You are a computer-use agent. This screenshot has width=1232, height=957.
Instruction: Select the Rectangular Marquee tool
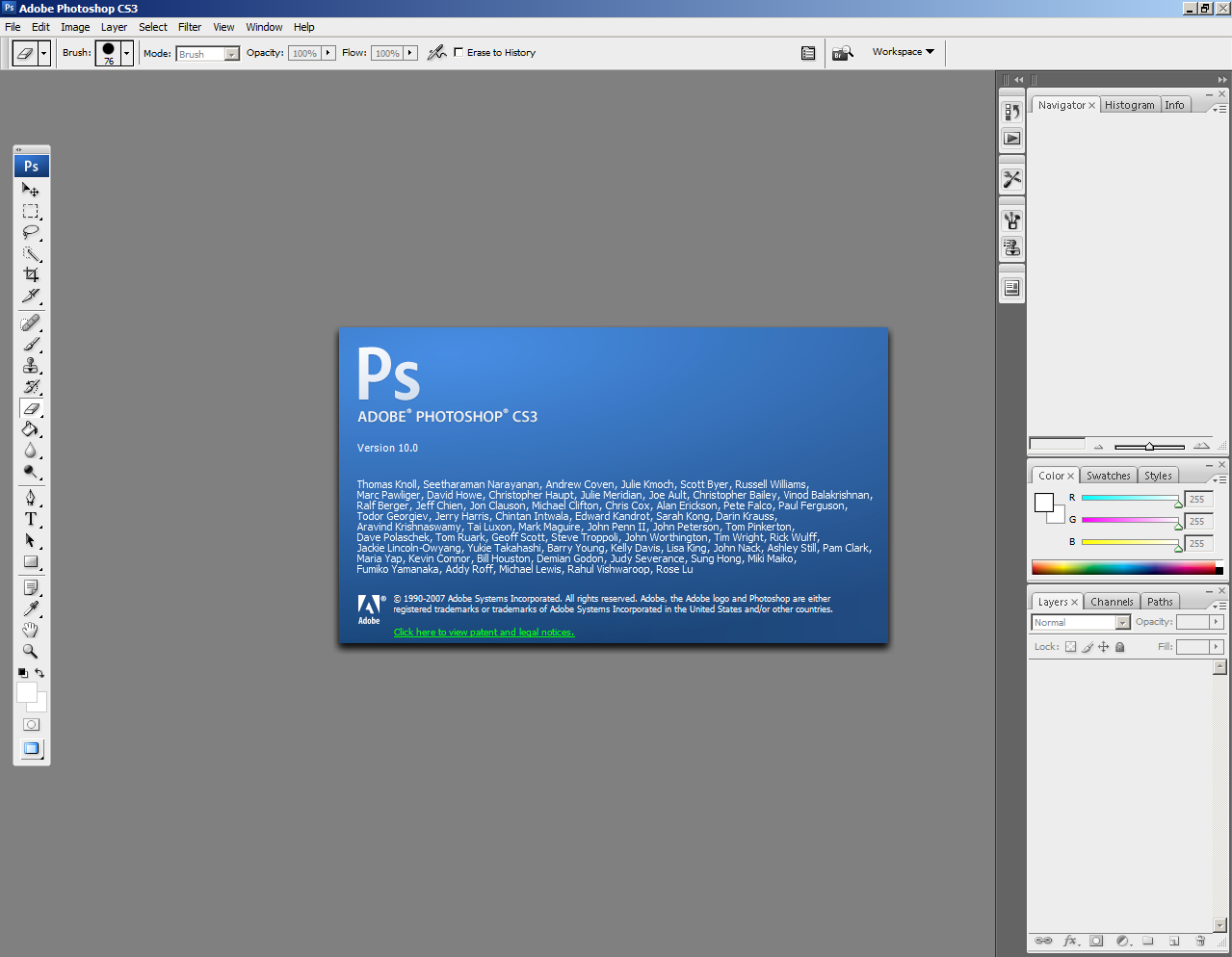coord(31,211)
